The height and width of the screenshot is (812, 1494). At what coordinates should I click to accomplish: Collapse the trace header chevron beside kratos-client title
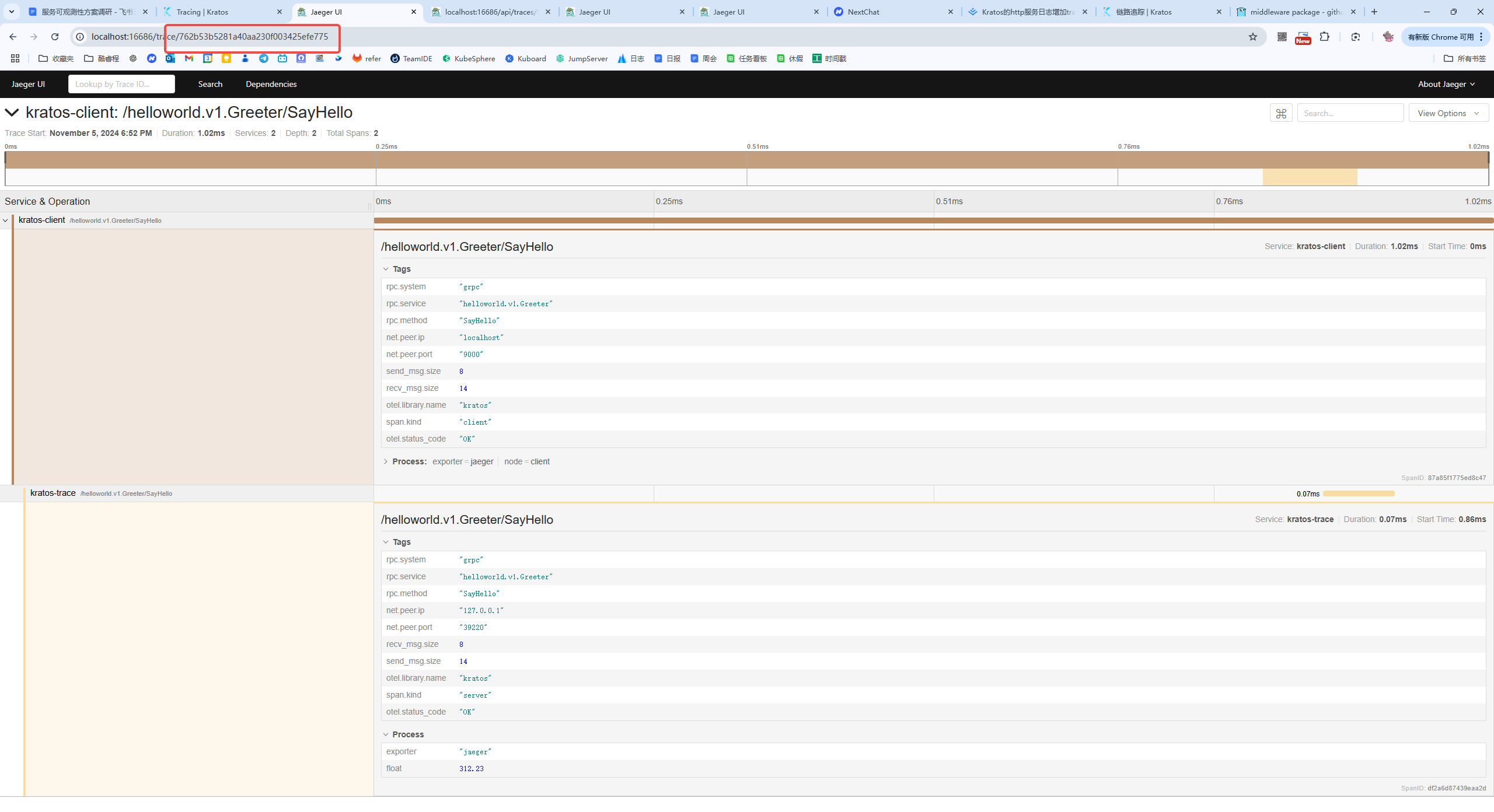pyautogui.click(x=12, y=112)
